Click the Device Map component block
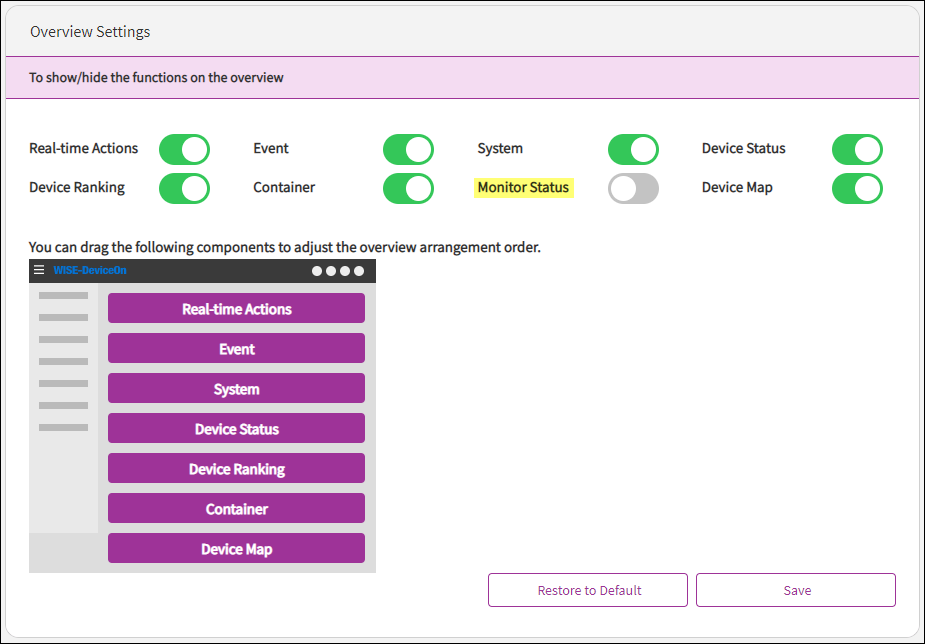The width and height of the screenshot is (925, 644). tap(236, 549)
